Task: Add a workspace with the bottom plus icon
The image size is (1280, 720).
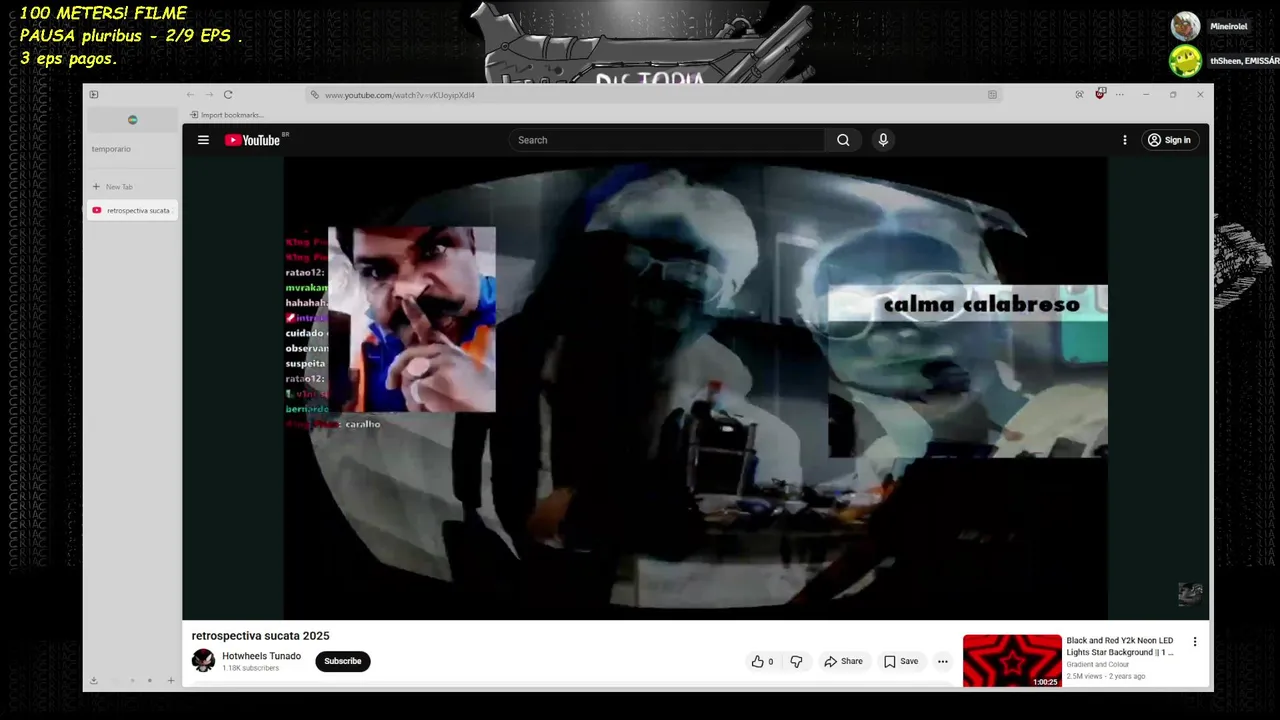Action: 171,681
